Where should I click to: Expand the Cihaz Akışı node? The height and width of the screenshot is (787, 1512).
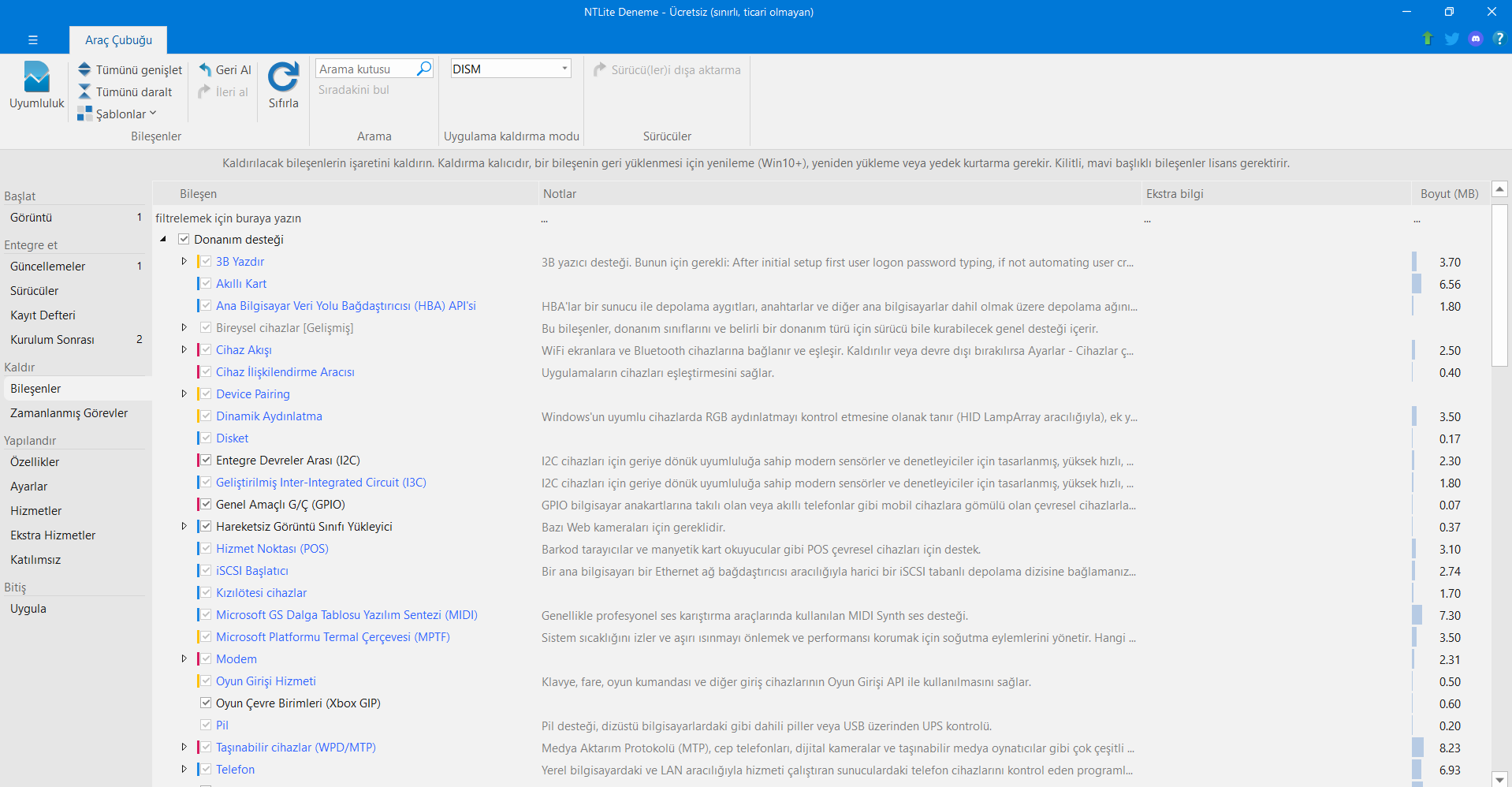pos(184,349)
